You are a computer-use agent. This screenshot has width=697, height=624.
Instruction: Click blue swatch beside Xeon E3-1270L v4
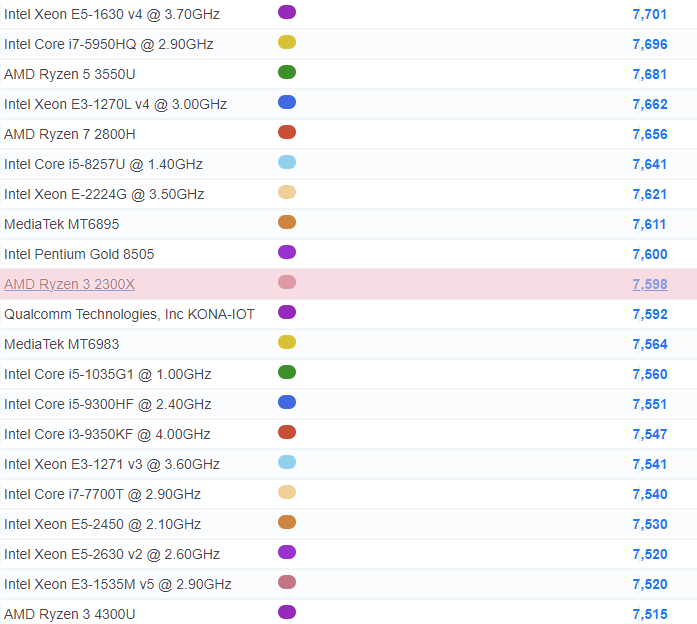click(287, 102)
